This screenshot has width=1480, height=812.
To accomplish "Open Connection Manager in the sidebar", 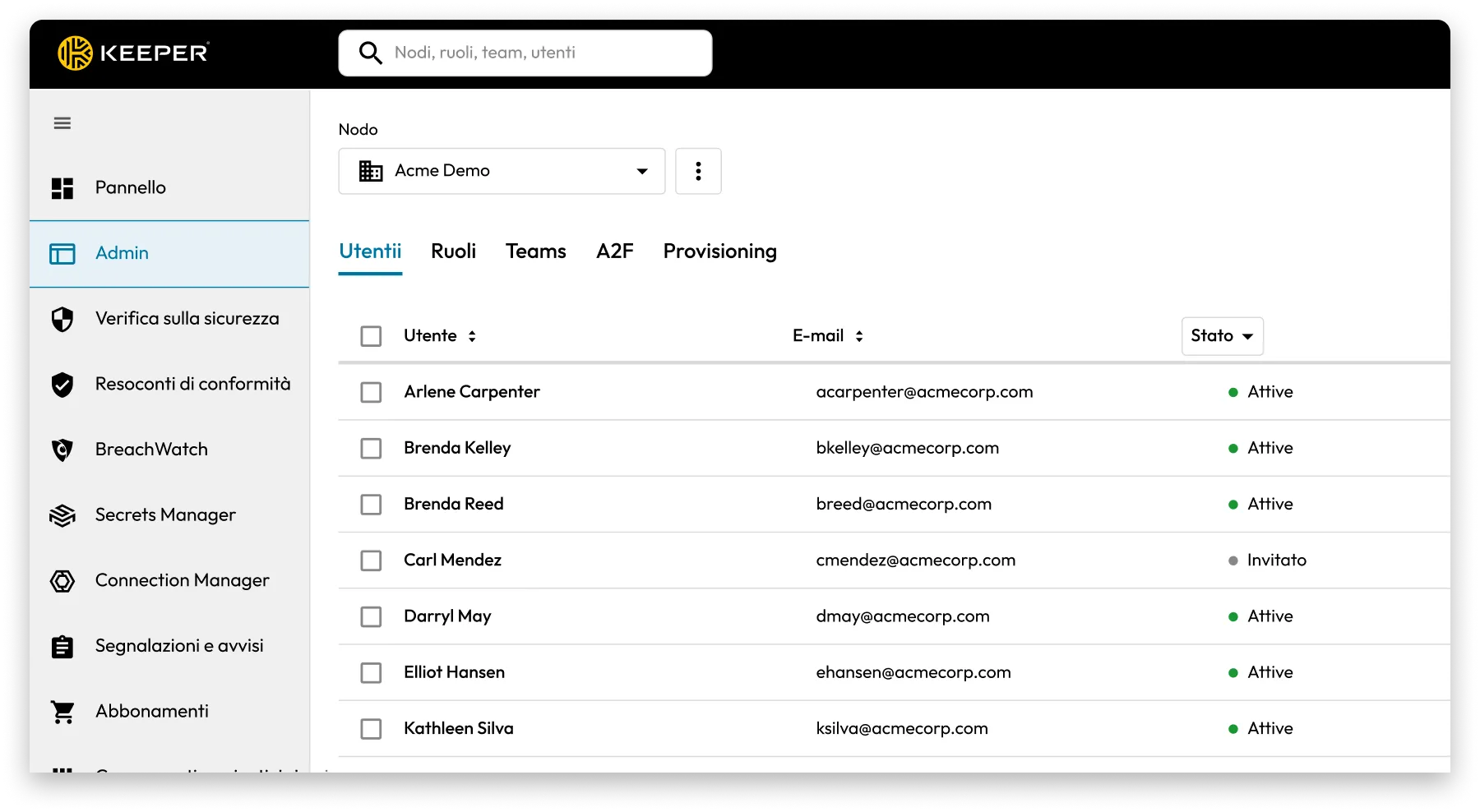I will [169, 581].
